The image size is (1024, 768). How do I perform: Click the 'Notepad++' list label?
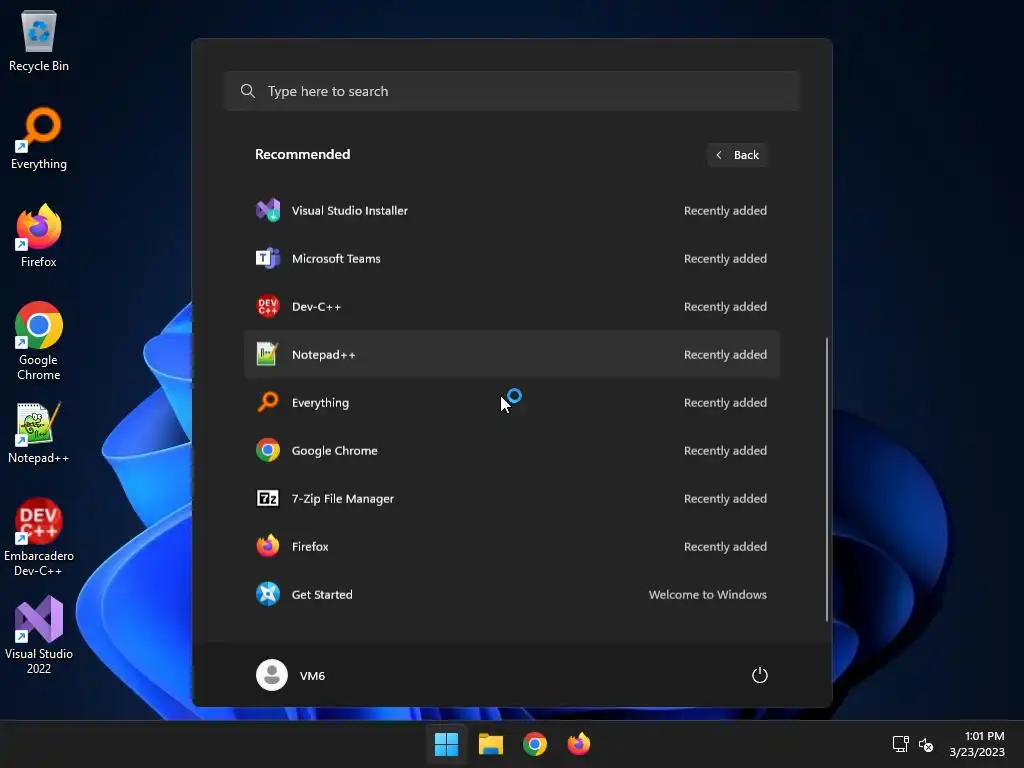pos(323,355)
